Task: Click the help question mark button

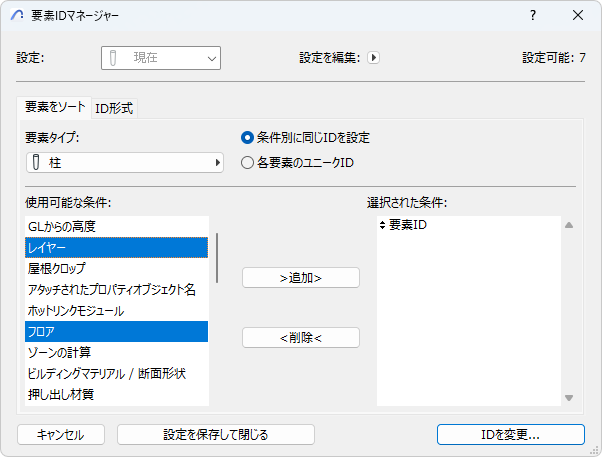Action: tap(533, 15)
